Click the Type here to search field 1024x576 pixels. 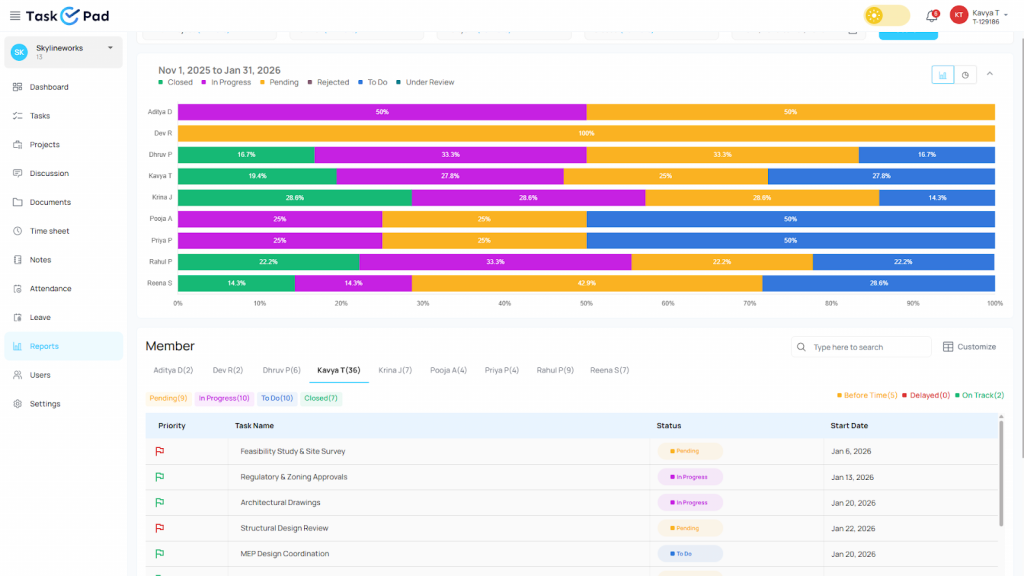click(870, 347)
